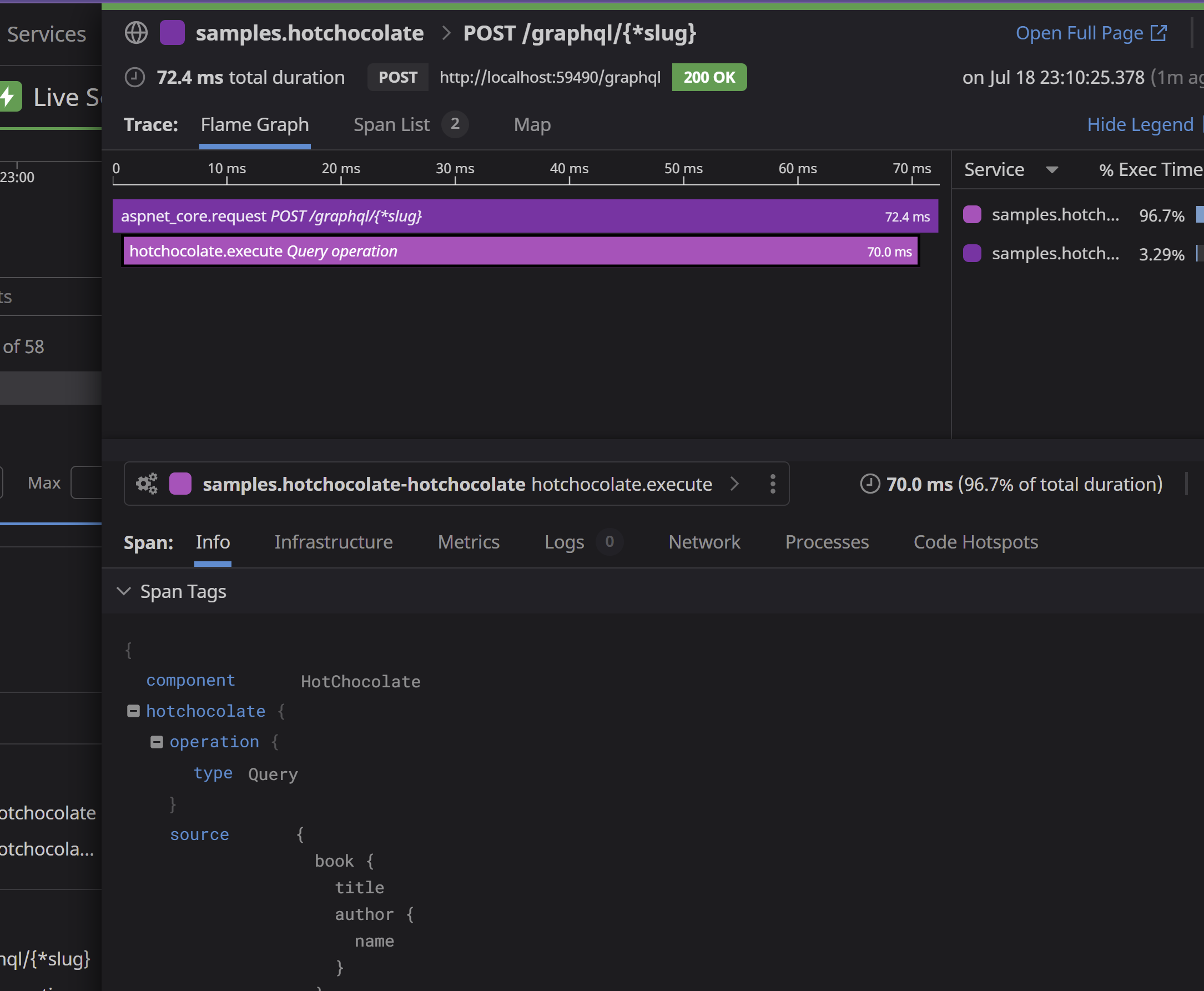Collapse the Span Tags section

(x=123, y=591)
